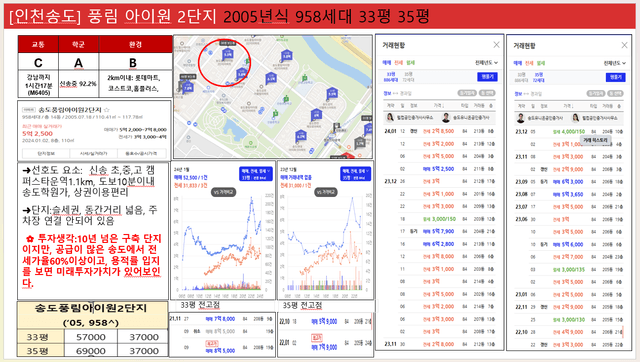Toggle the 전세 filter in the left 거래현황 panel

[x=398, y=63]
